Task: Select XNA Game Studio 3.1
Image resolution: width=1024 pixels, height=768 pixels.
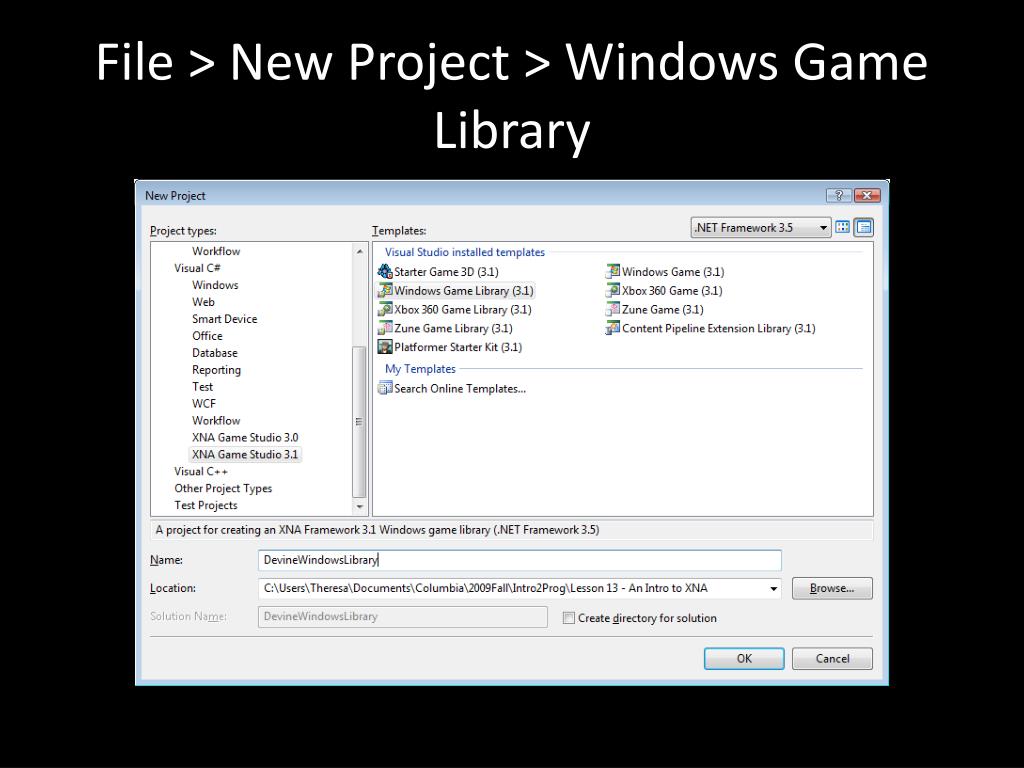Action: (x=245, y=455)
